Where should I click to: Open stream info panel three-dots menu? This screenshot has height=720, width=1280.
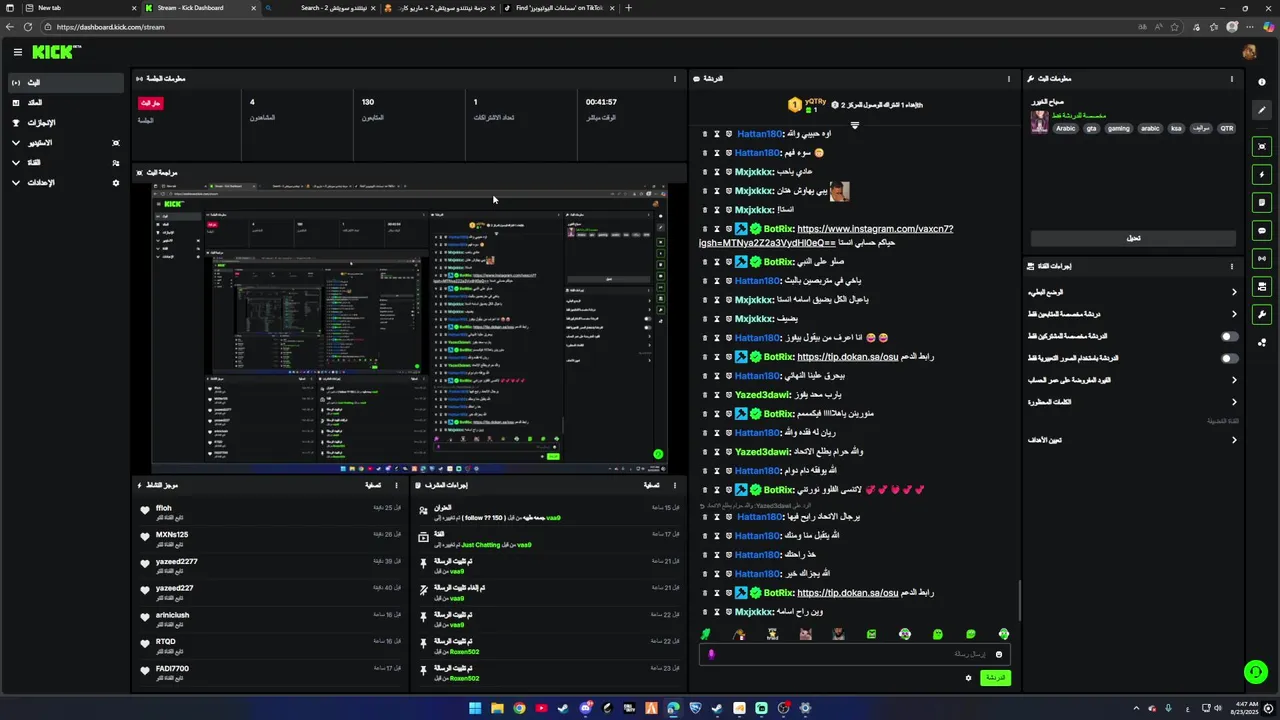1231,79
